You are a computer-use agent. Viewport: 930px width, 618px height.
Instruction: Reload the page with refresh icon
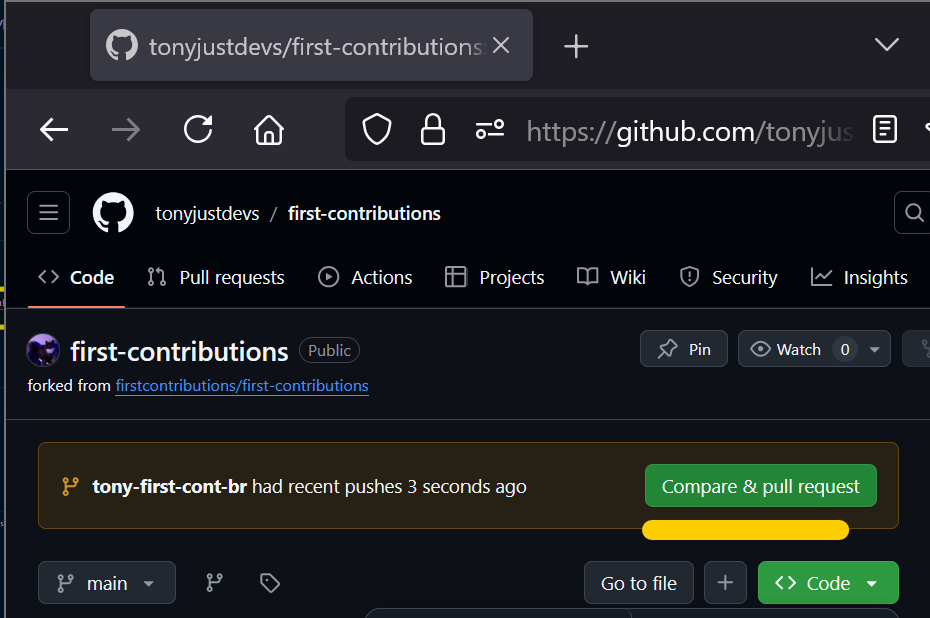pyautogui.click(x=198, y=129)
